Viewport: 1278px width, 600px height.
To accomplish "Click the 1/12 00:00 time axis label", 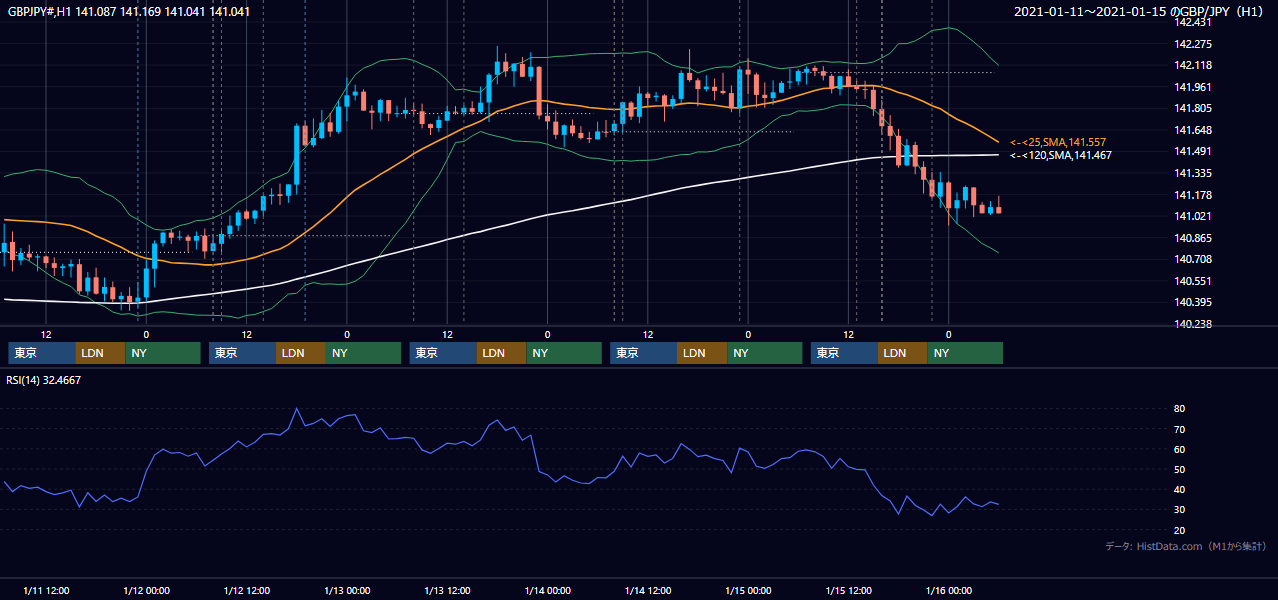I will coord(146,591).
